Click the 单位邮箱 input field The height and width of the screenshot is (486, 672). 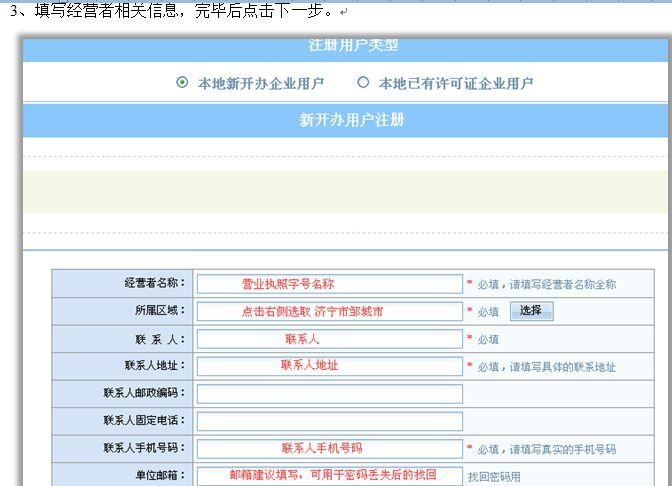[x=330, y=476]
